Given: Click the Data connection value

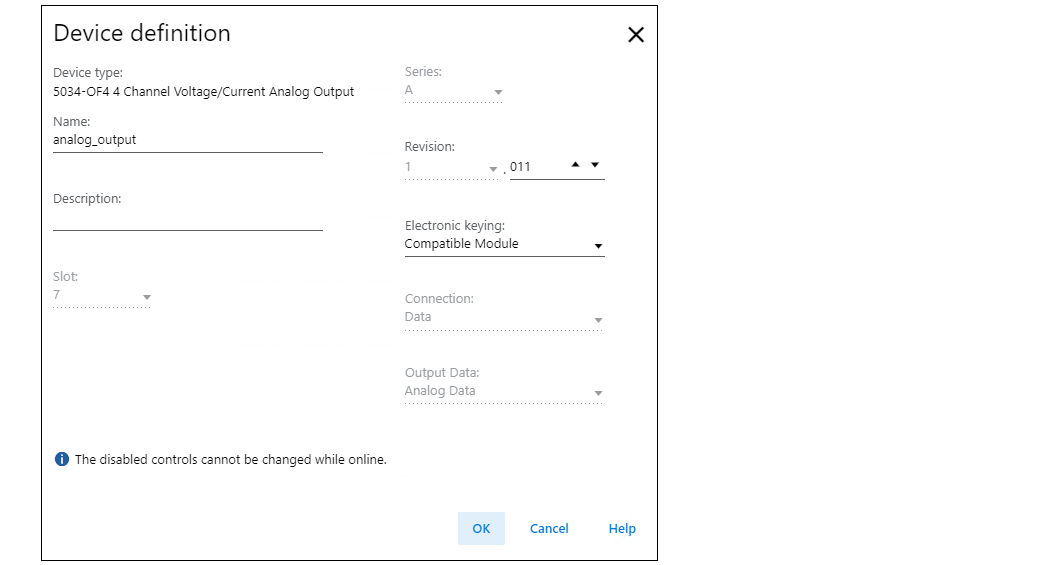Looking at the screenshot, I should pos(418,317).
